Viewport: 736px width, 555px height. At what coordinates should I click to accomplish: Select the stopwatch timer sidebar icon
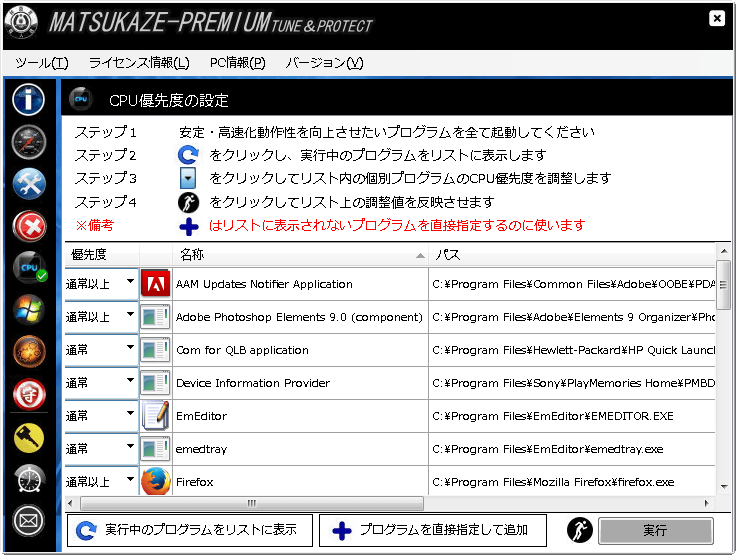coord(29,479)
